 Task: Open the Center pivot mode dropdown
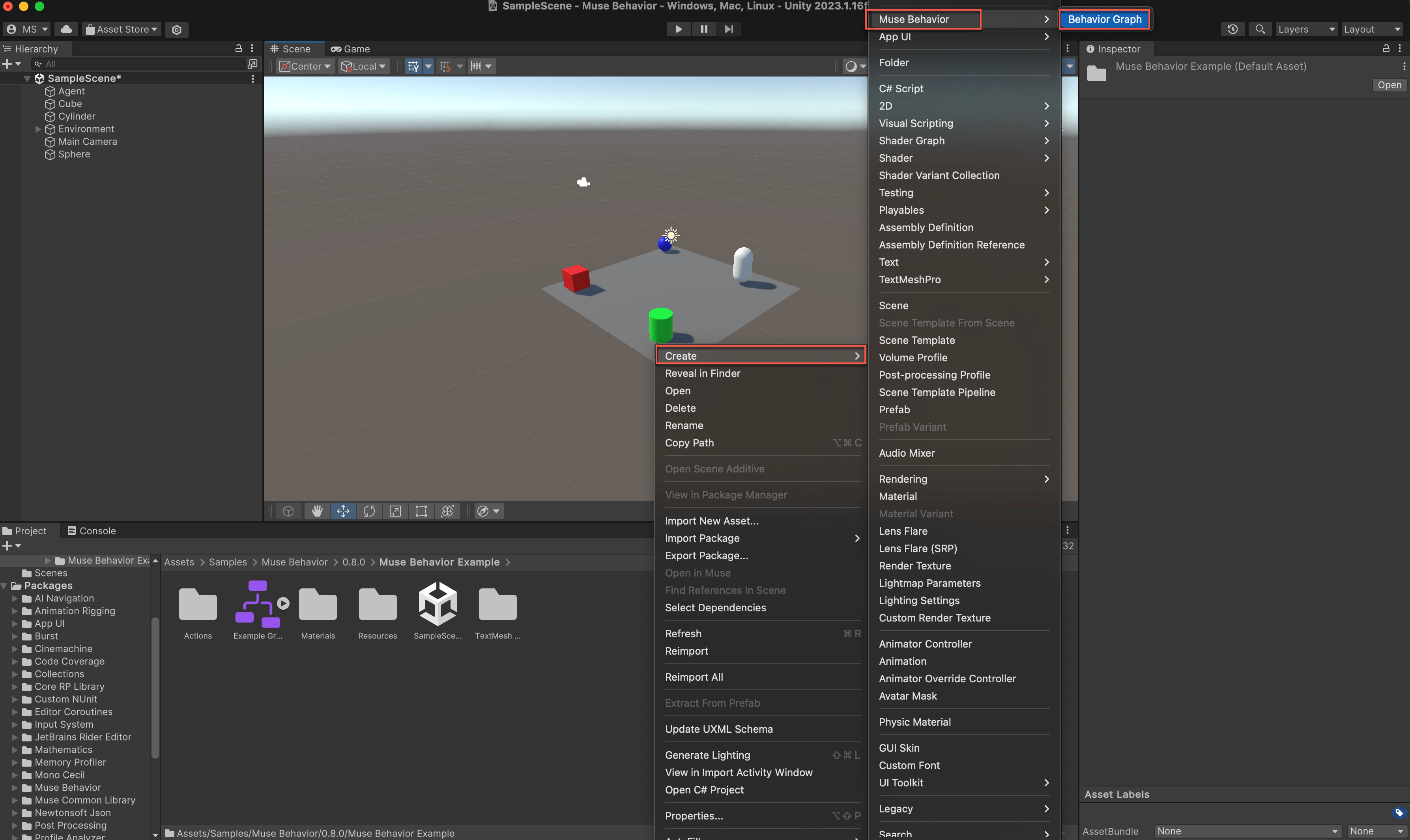[x=305, y=66]
